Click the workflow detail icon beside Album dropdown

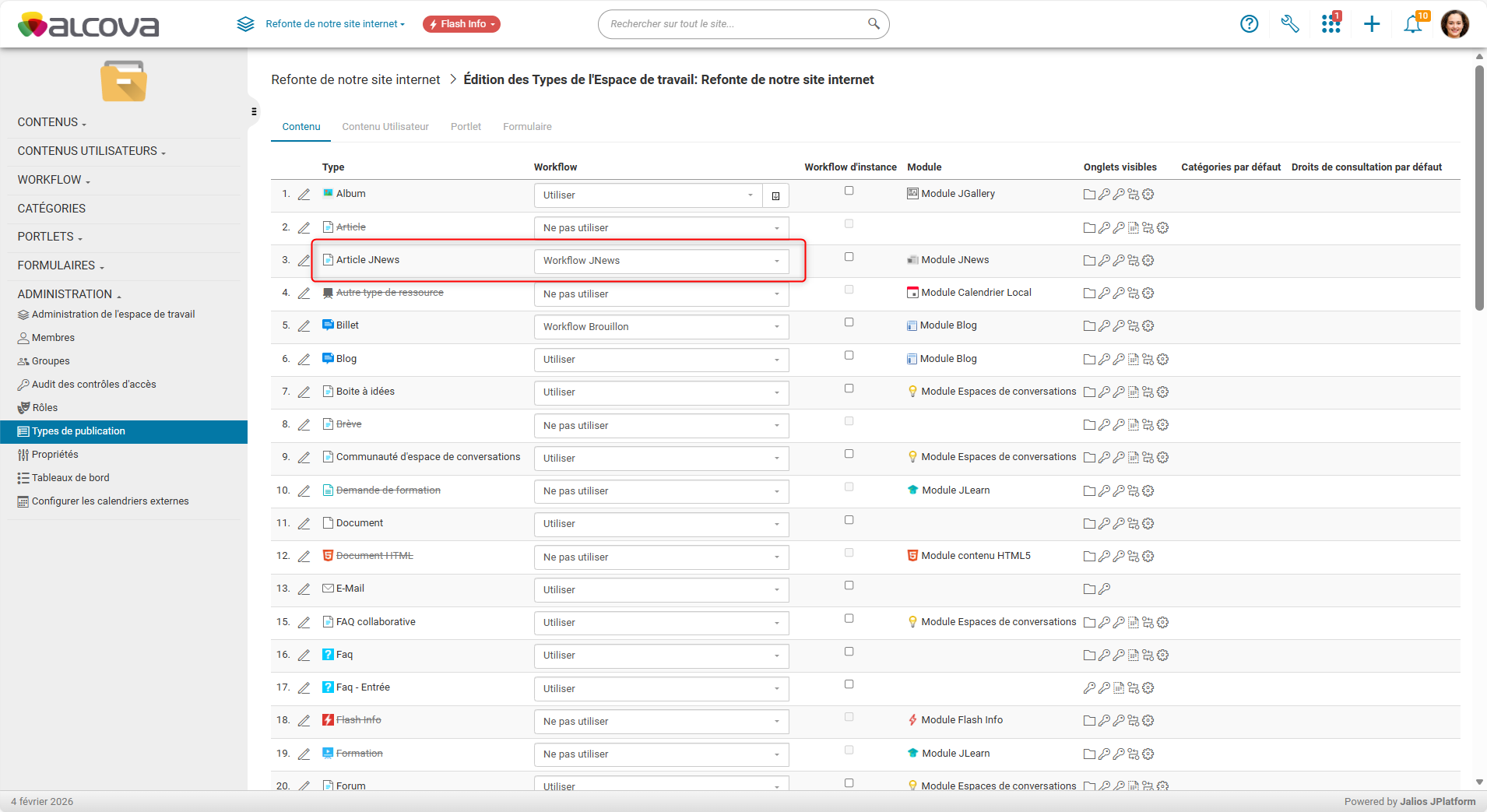click(775, 195)
